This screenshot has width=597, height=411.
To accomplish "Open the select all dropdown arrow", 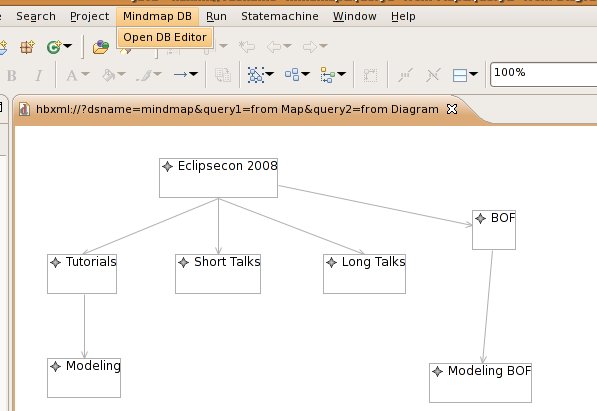I will (270, 74).
